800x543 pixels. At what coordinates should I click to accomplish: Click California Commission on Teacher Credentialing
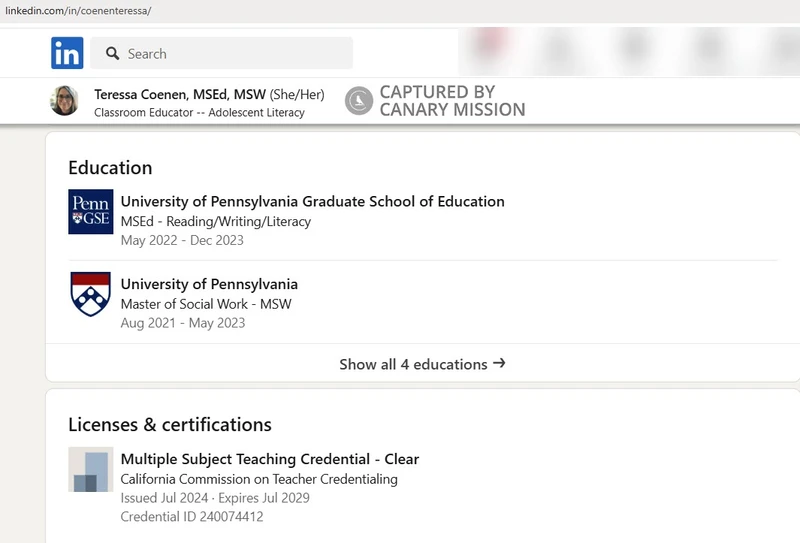[258, 479]
